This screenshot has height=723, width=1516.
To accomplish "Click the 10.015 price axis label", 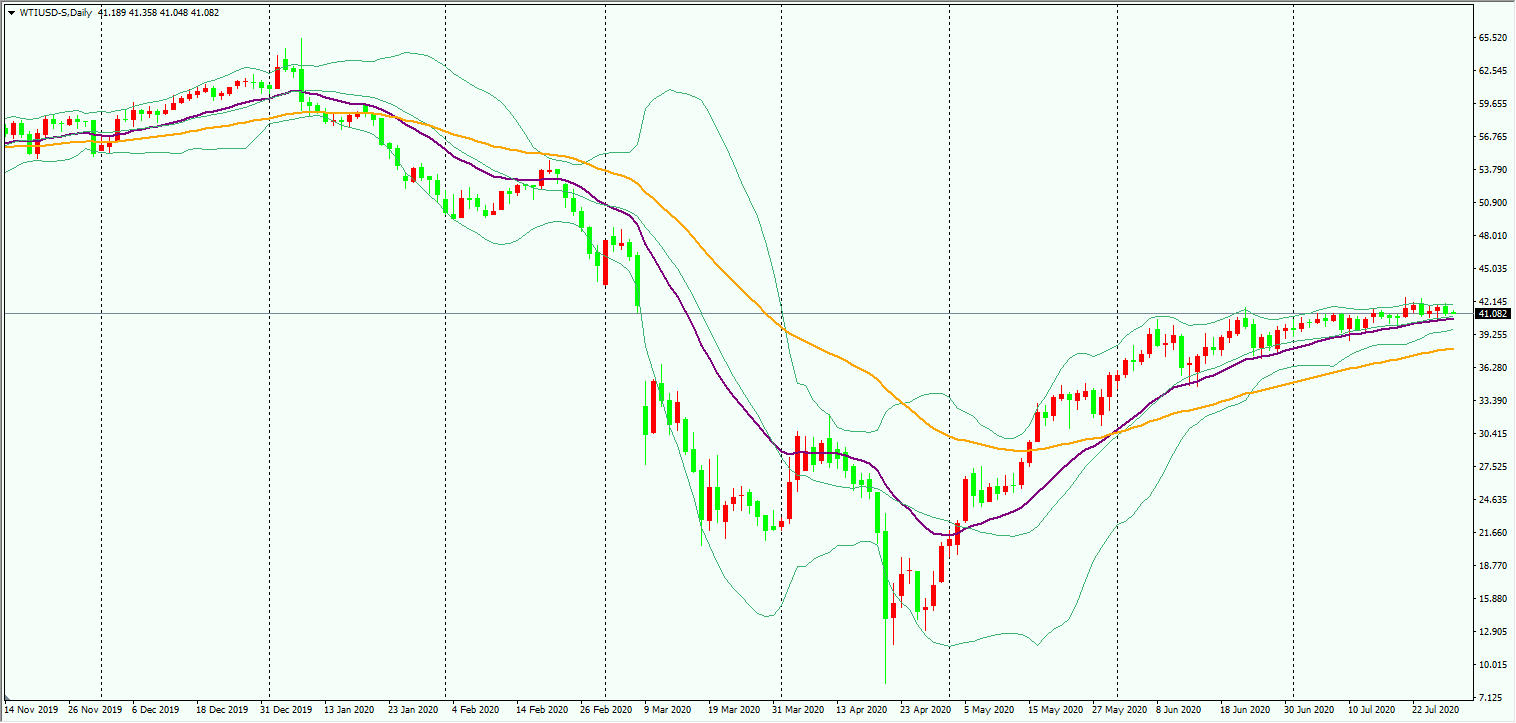I will 1492,665.
